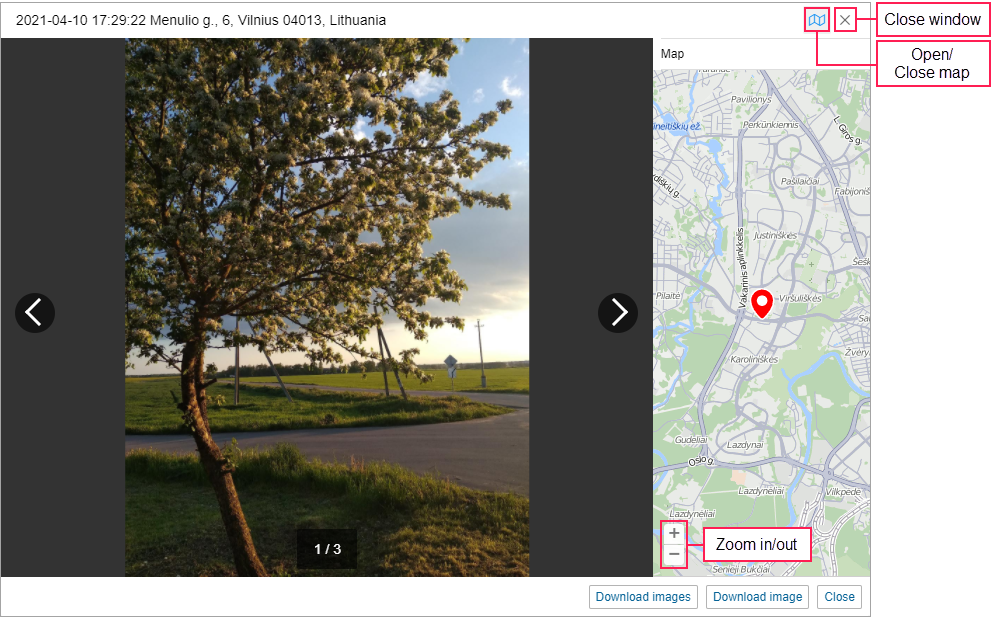Toggle the map panel with map icon

coord(816,20)
